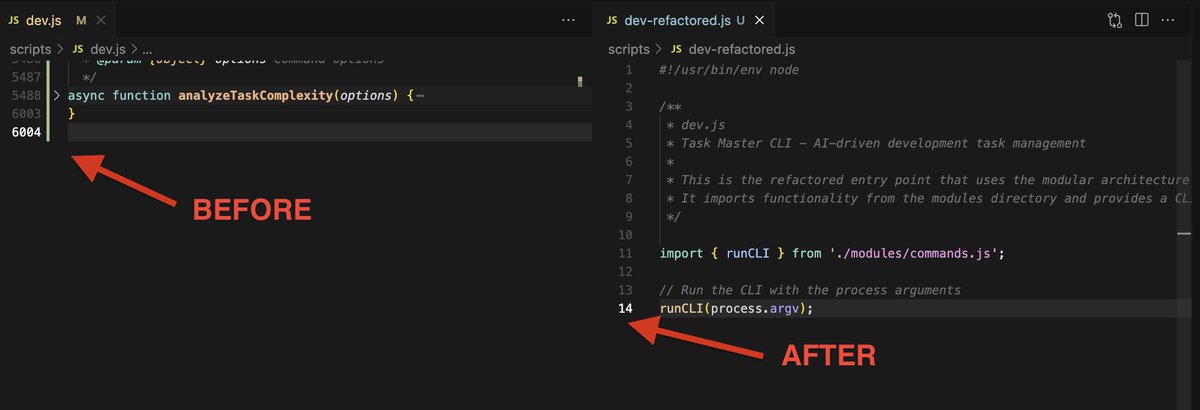The image size is (1200, 410).
Task: Expand the folded analyzeTaskComplexity function
Action: point(57,96)
